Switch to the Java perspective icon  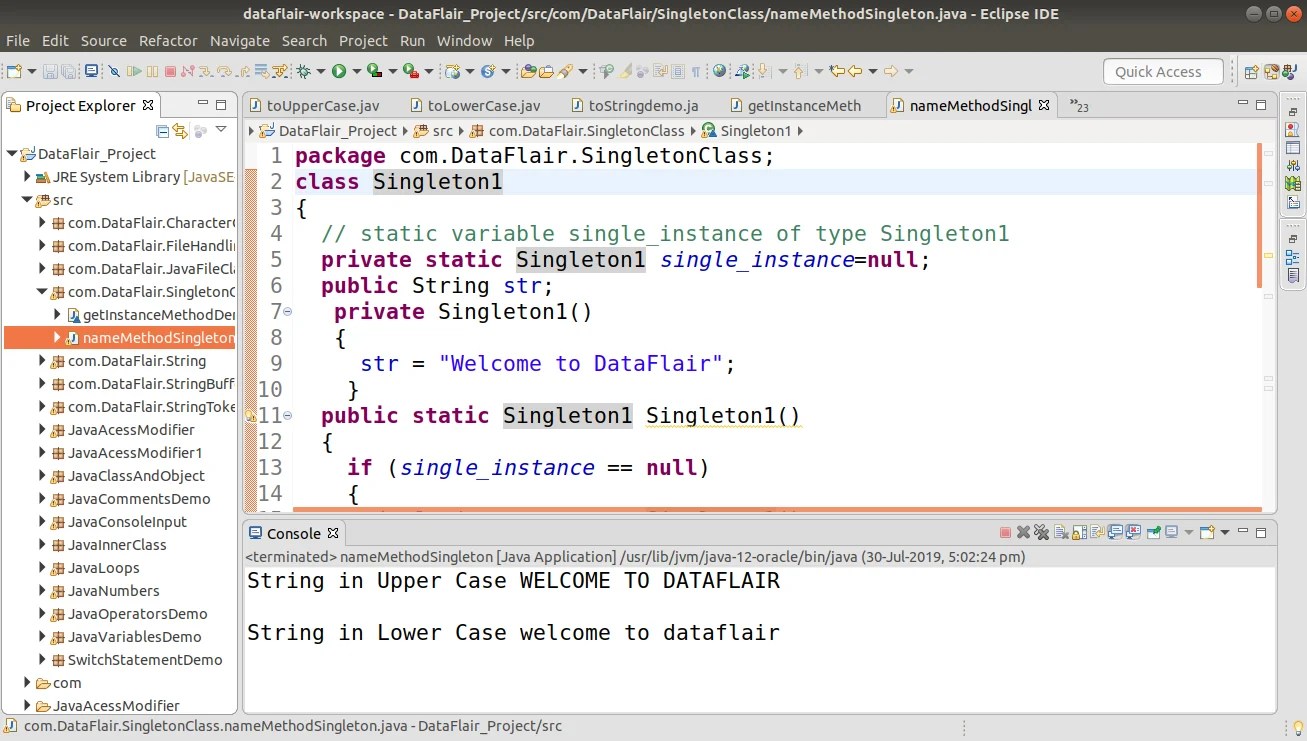[1288, 72]
